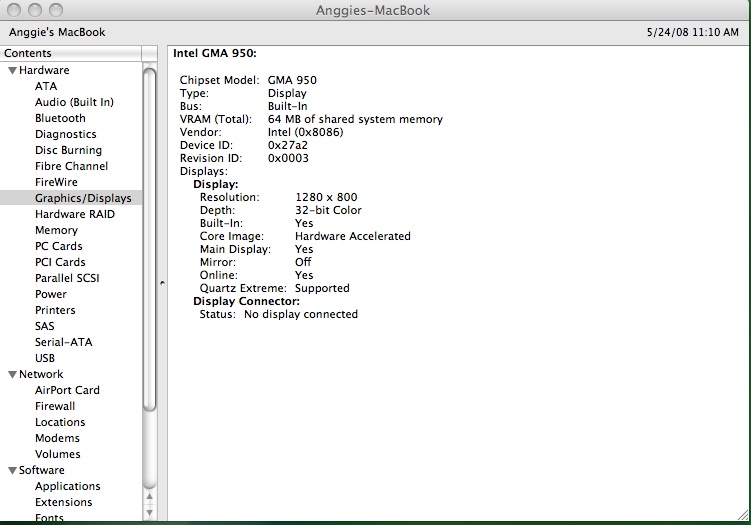Show Memory information
Viewport: 751px width, 525px height.
(56, 230)
